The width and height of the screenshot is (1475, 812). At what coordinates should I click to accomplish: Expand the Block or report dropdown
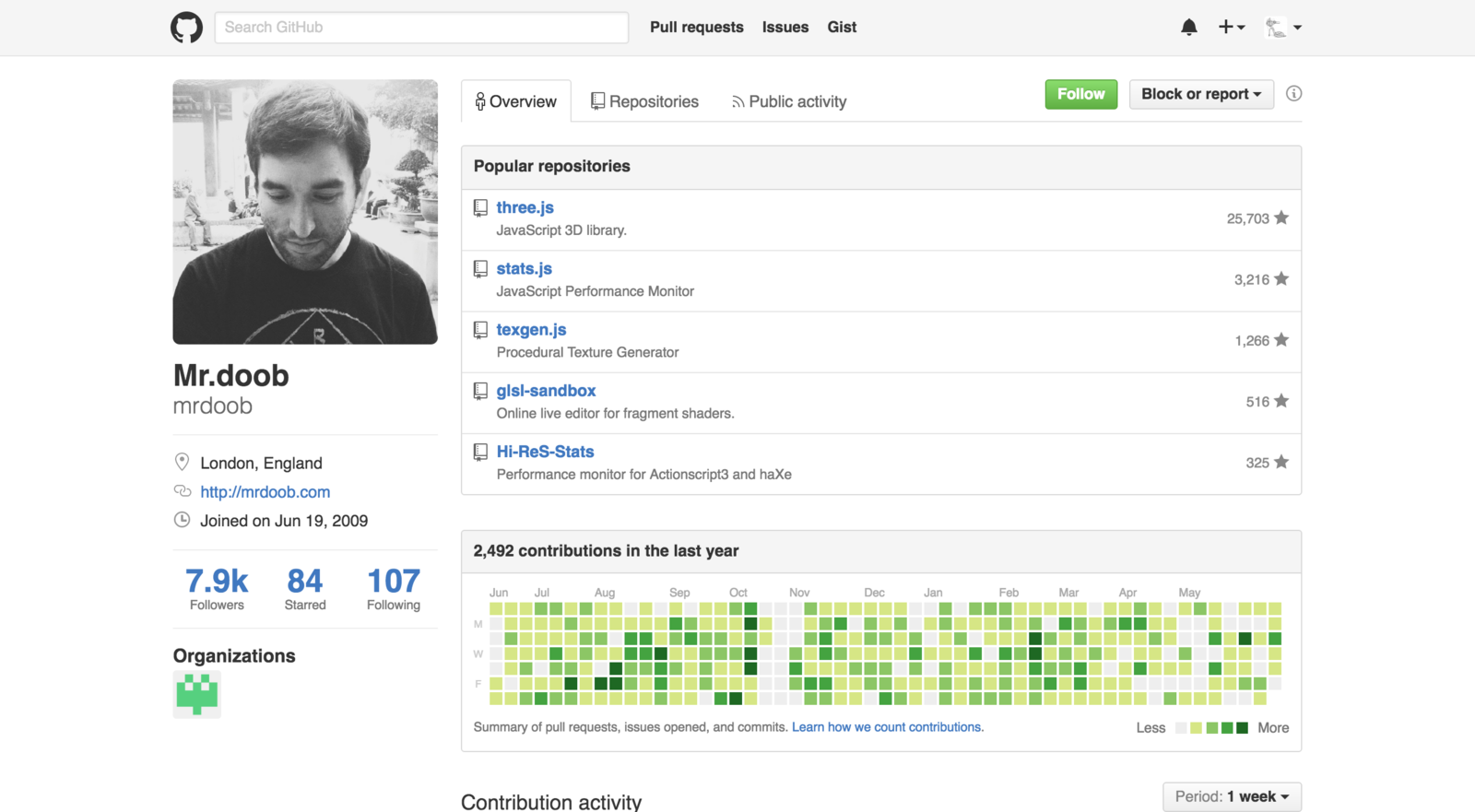tap(1201, 94)
